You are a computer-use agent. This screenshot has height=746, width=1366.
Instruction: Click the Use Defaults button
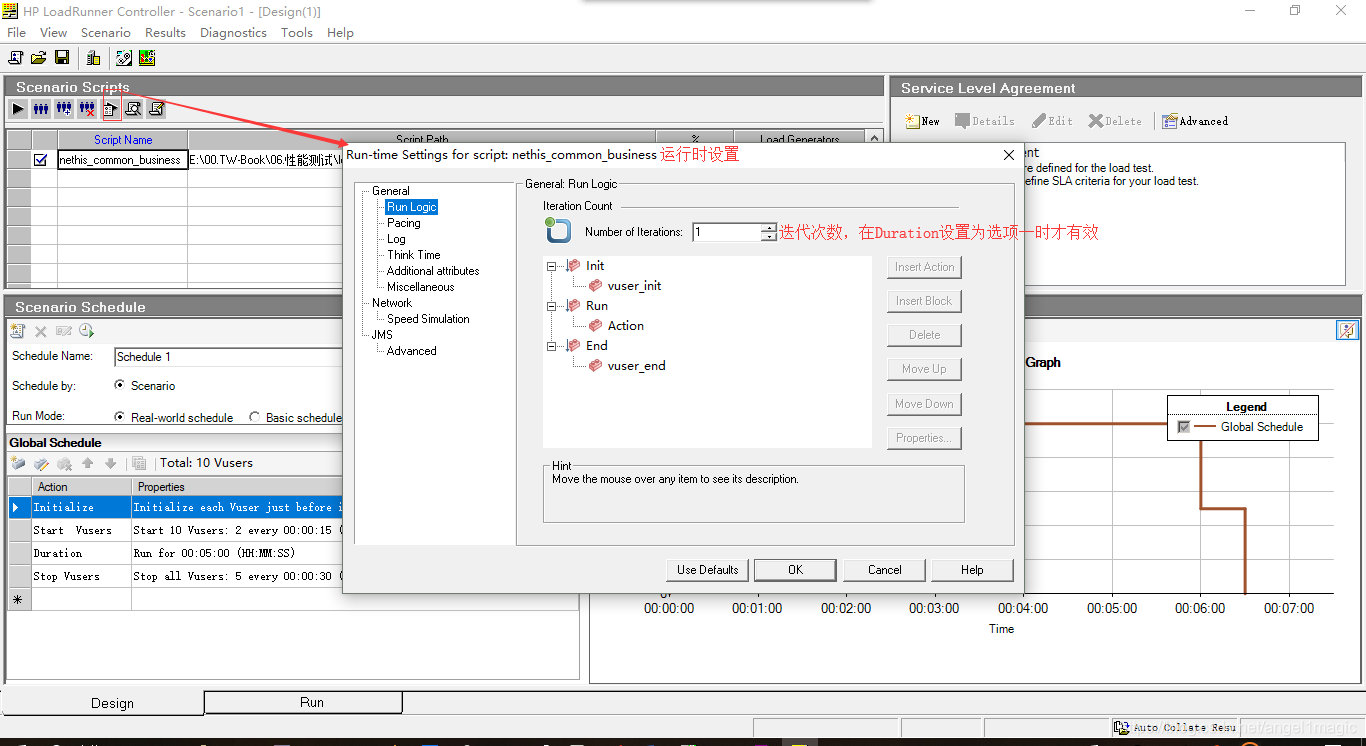pos(708,570)
